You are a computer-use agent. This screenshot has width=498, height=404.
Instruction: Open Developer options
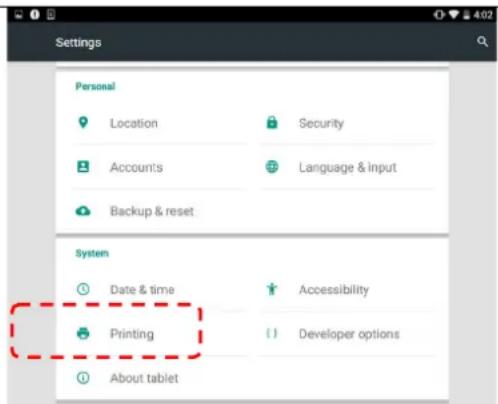coord(348,333)
